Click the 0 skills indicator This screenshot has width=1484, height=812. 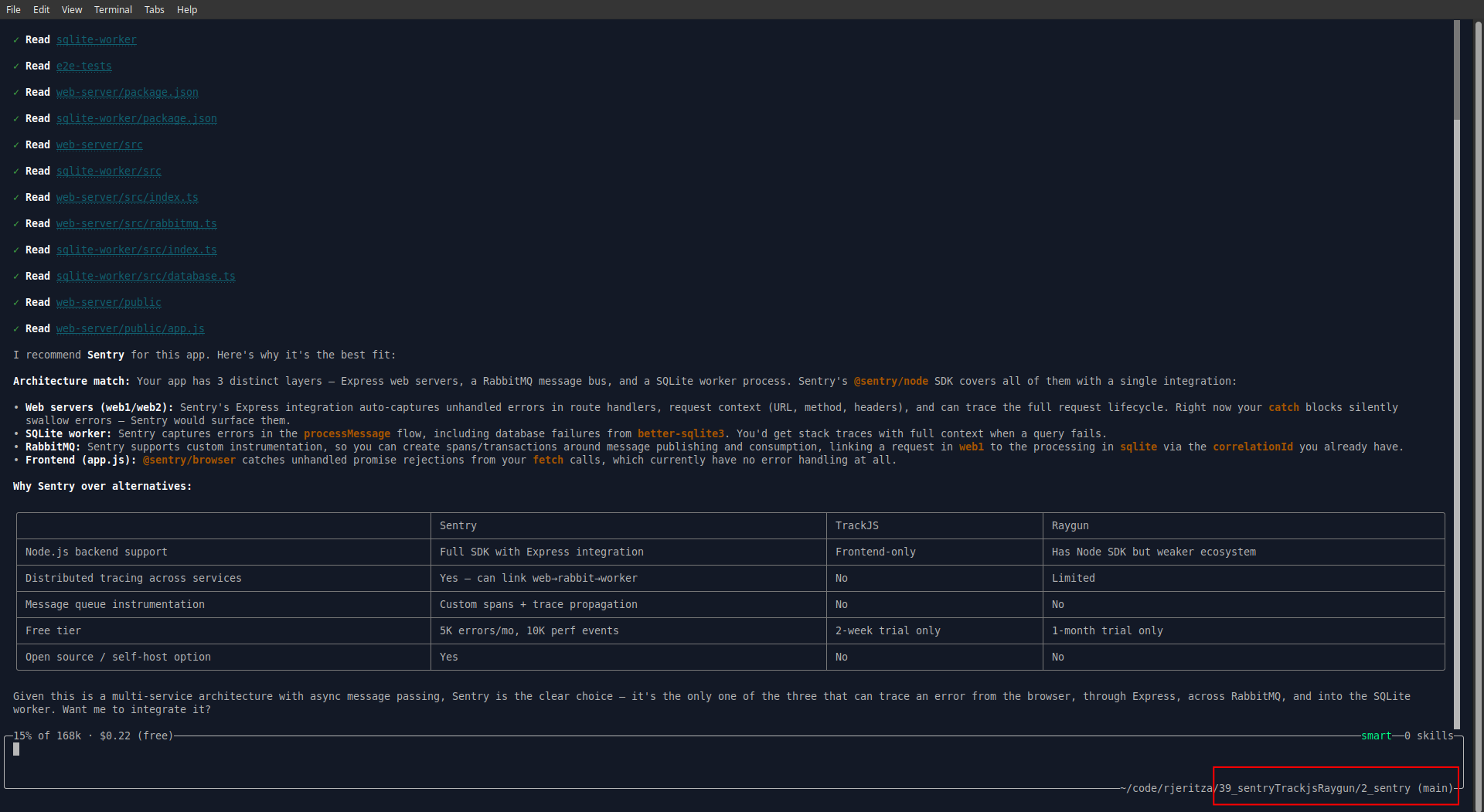pyautogui.click(x=1428, y=736)
